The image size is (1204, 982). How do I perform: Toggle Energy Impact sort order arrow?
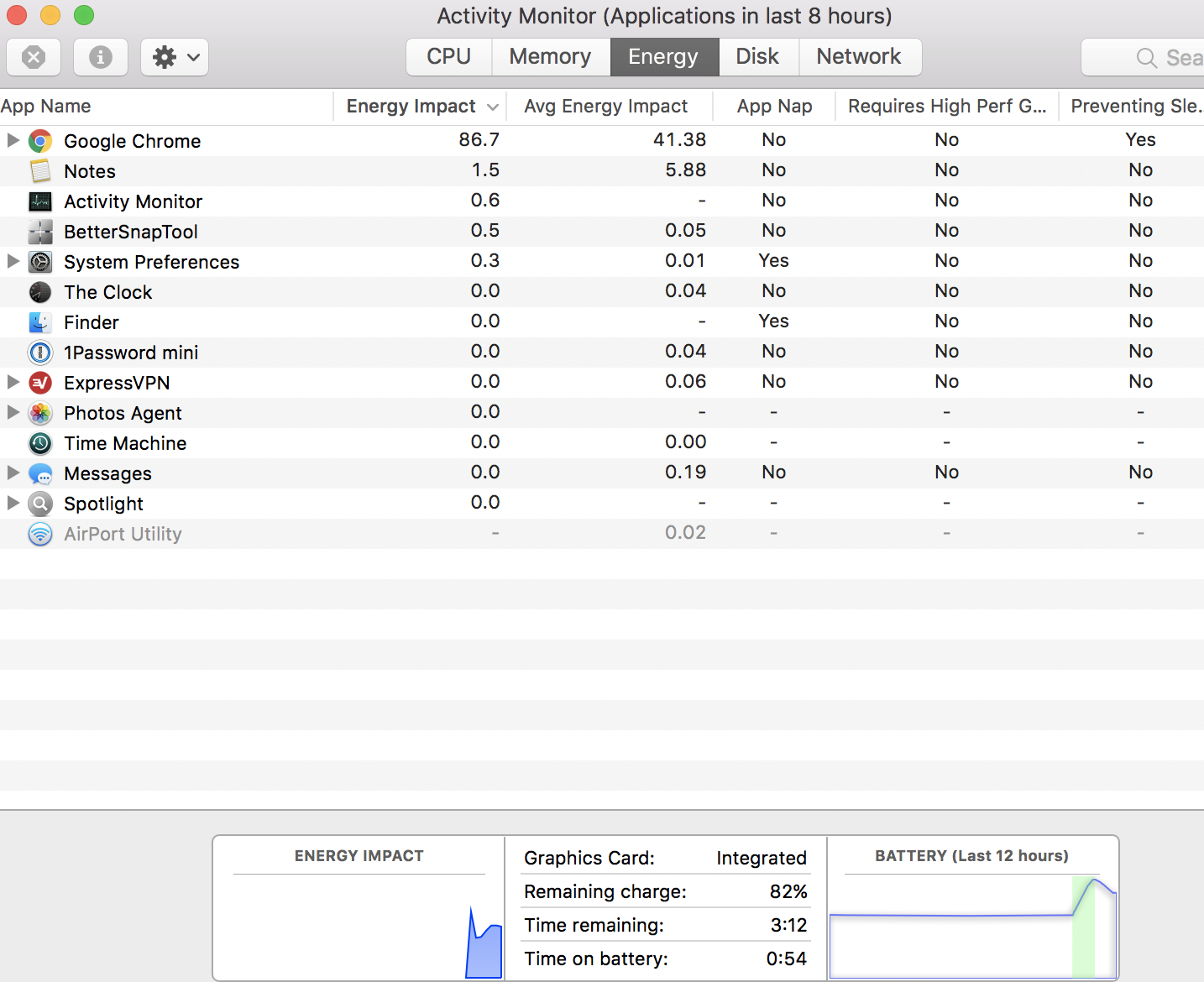(493, 107)
